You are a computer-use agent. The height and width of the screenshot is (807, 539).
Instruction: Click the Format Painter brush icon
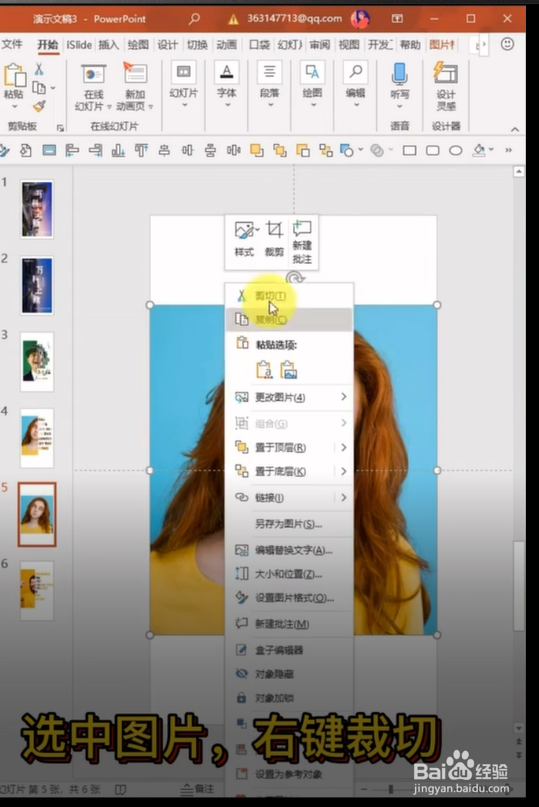(x=39, y=106)
